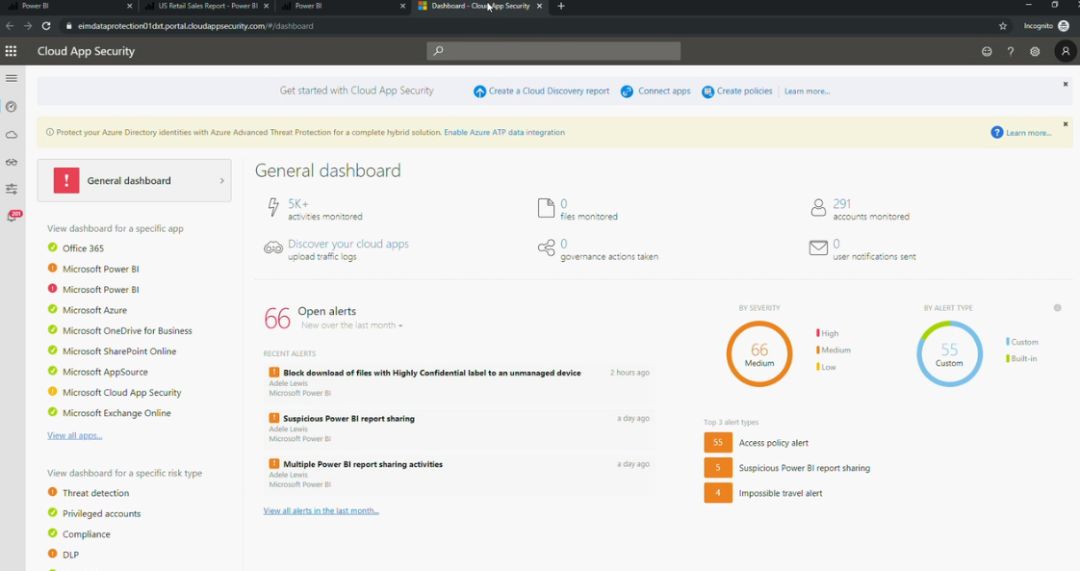Open the Block download of files alert
This screenshot has width=1080, height=571.
(x=432, y=373)
